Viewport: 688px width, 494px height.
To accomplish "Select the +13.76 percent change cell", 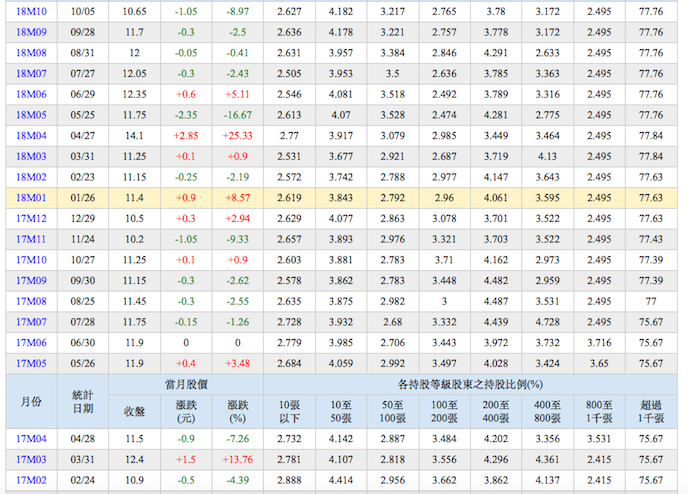I will click(237, 459).
